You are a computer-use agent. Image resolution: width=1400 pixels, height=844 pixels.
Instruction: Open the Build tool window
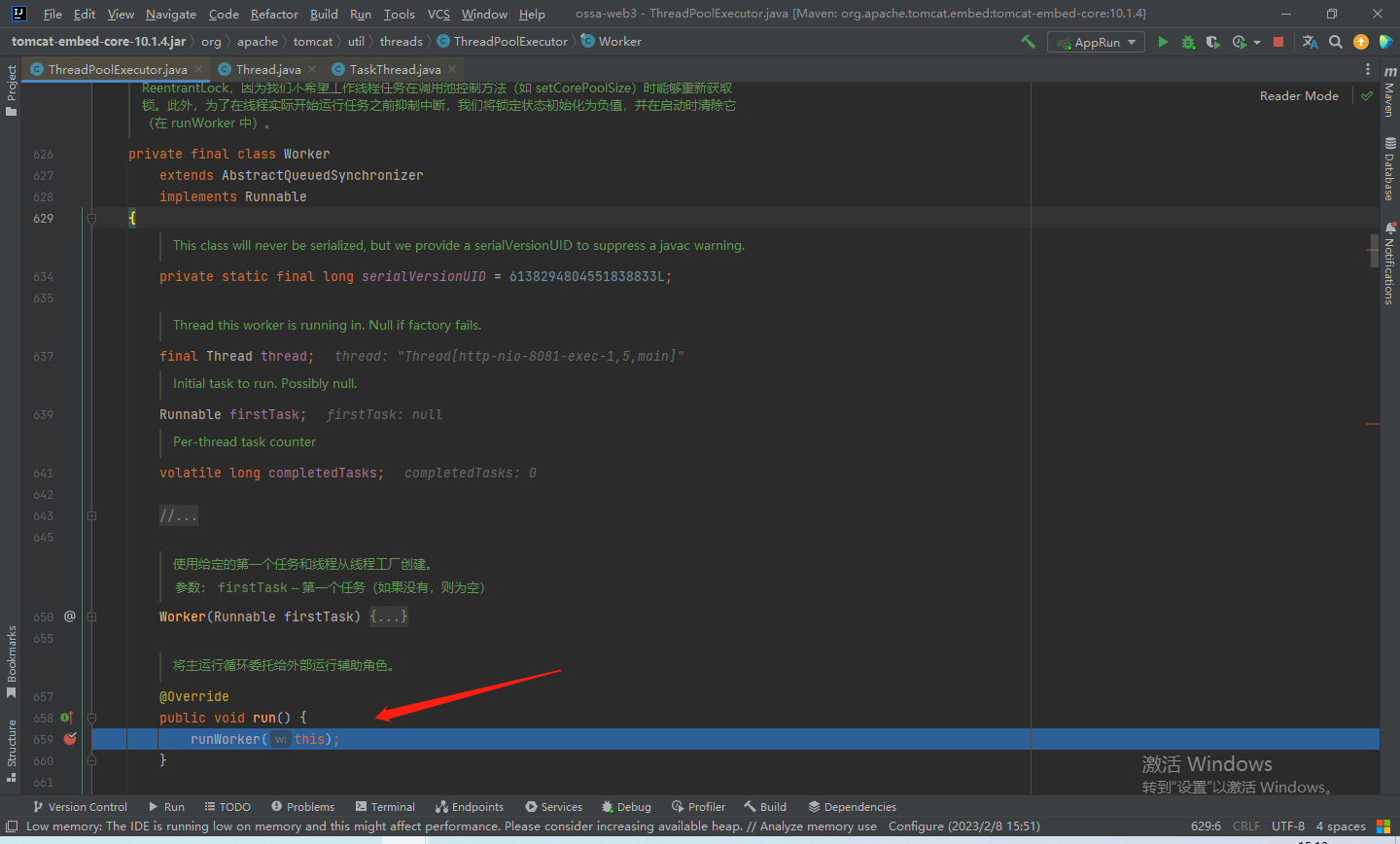pos(765,807)
